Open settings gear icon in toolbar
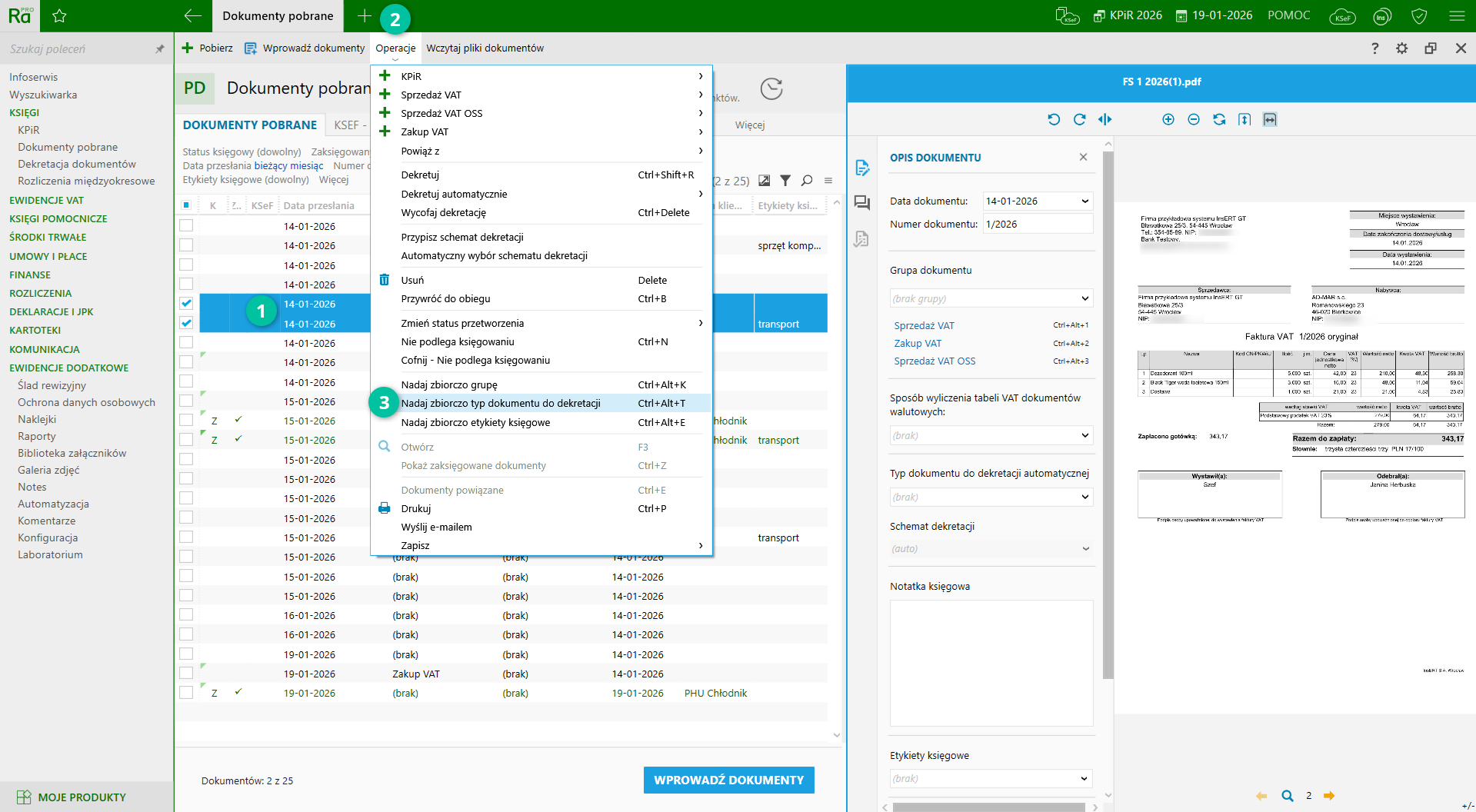The height and width of the screenshot is (812, 1476). click(x=1401, y=48)
